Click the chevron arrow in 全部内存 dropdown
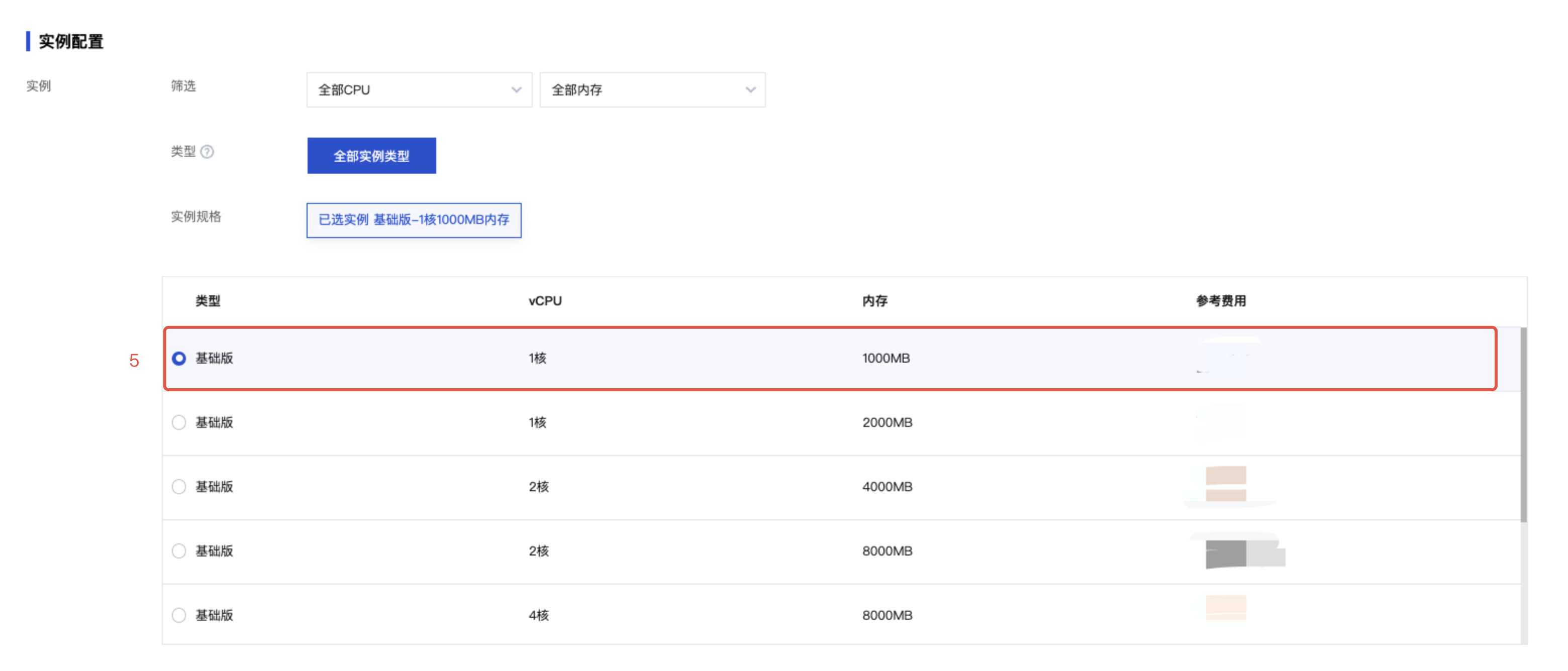Viewport: 1568px width, 671px height. [750, 90]
